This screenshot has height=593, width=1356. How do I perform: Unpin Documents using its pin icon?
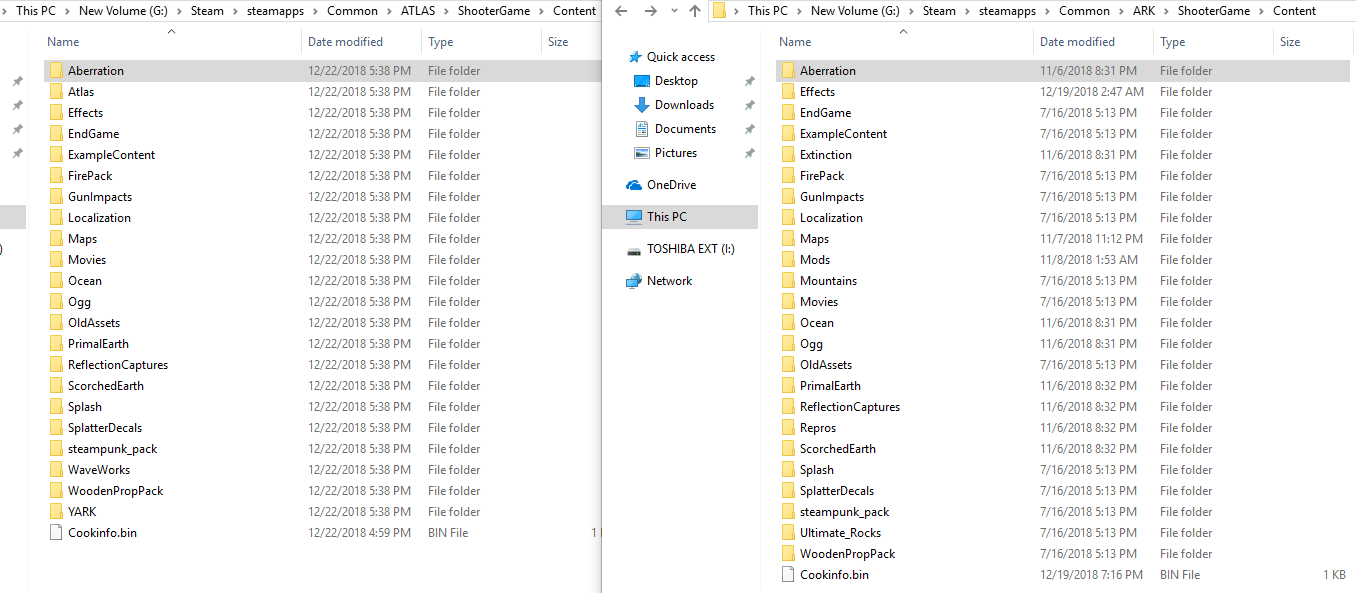tap(749, 129)
